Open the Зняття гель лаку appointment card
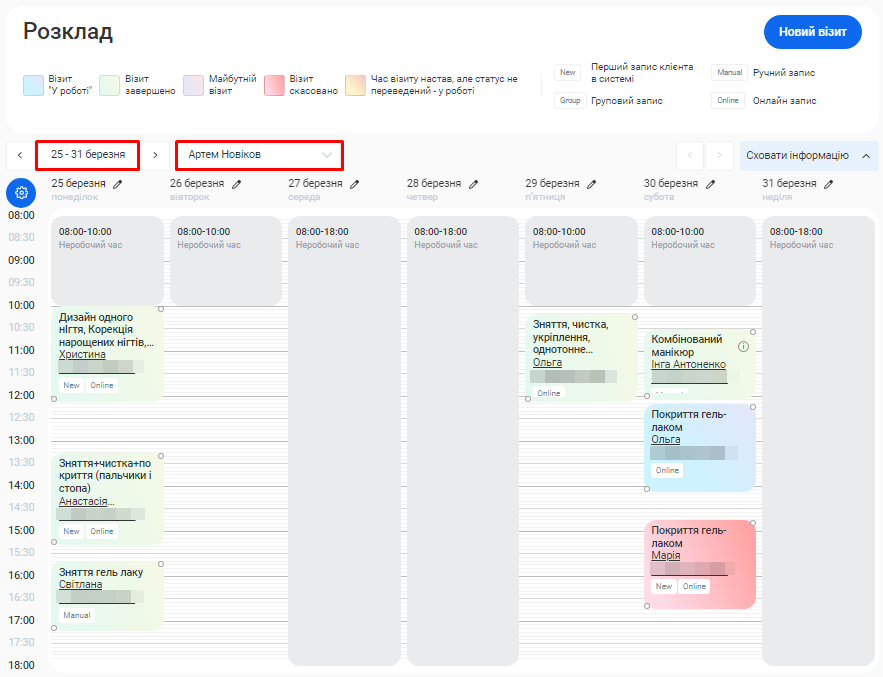The height and width of the screenshot is (677, 883). (x=105, y=595)
